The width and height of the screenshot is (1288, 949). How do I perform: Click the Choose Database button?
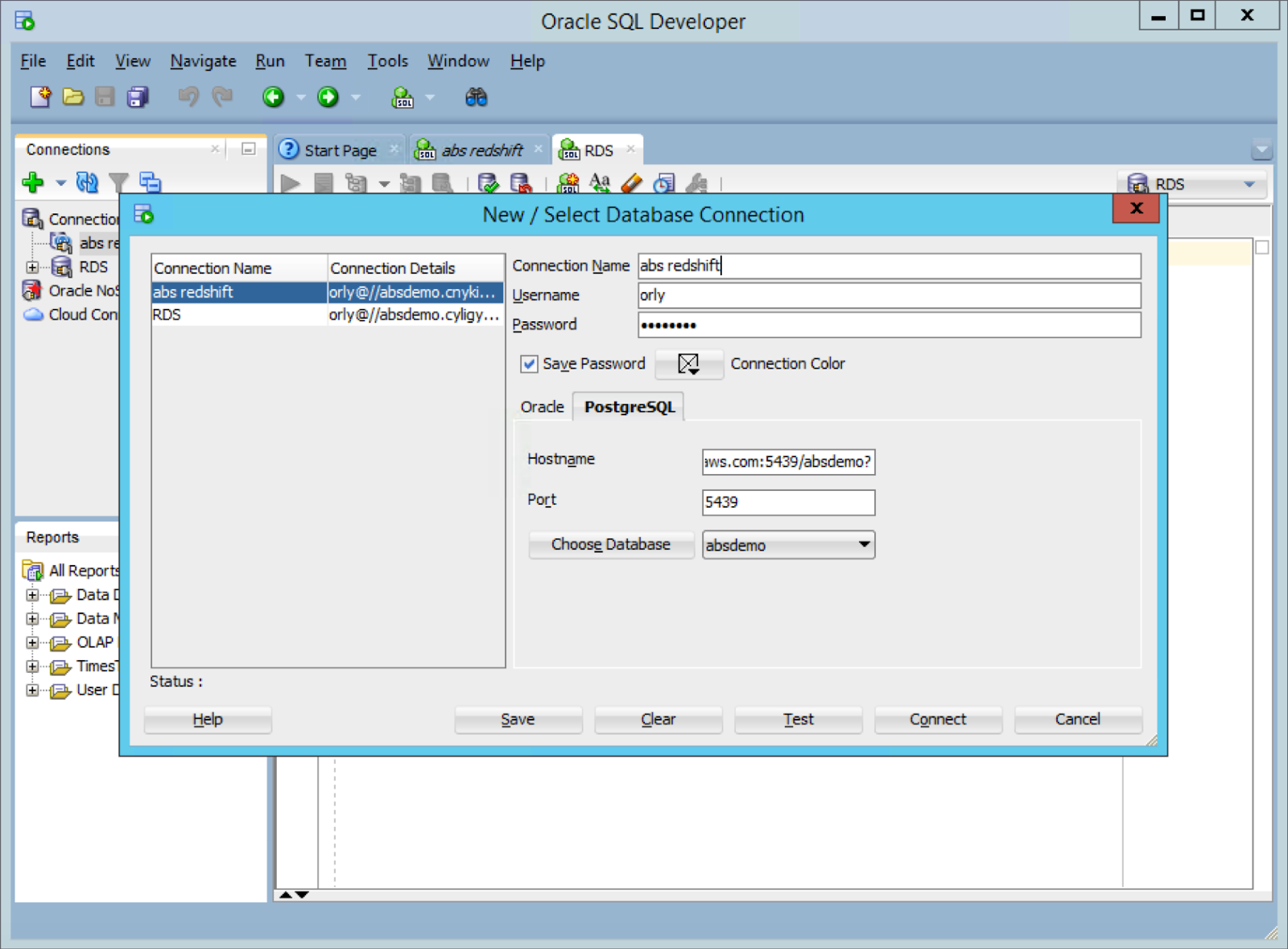[611, 545]
